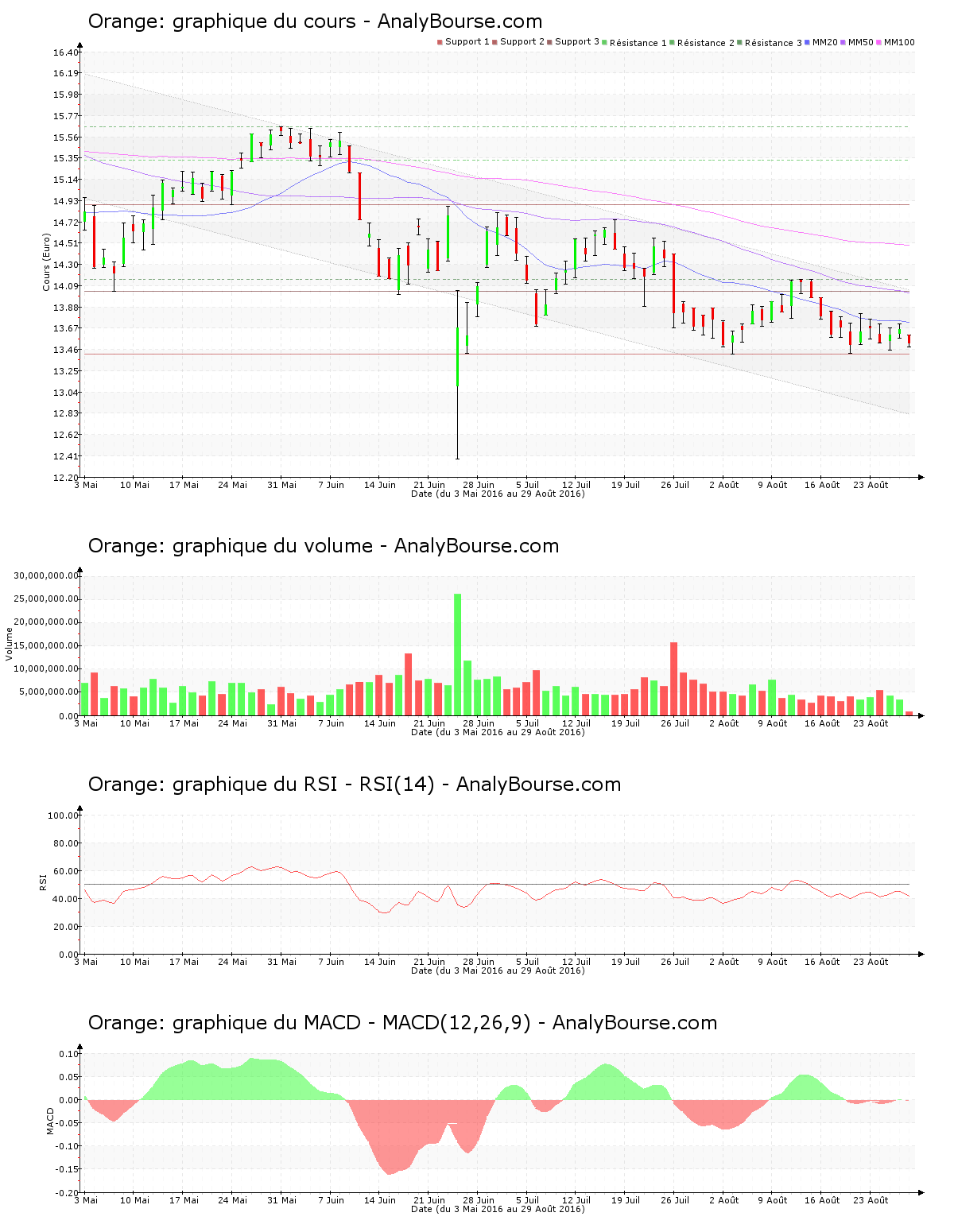Click the 60.00 value on RSI axis

click(x=66, y=871)
